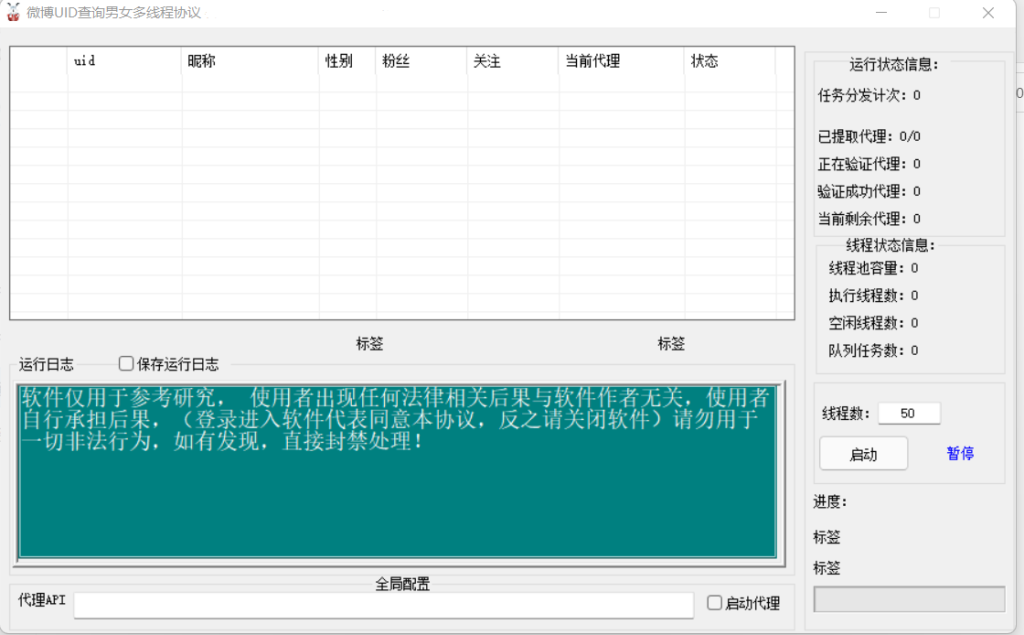Close the 微博UID查询 window
This screenshot has width=1024, height=635.
pyautogui.click(x=988, y=13)
